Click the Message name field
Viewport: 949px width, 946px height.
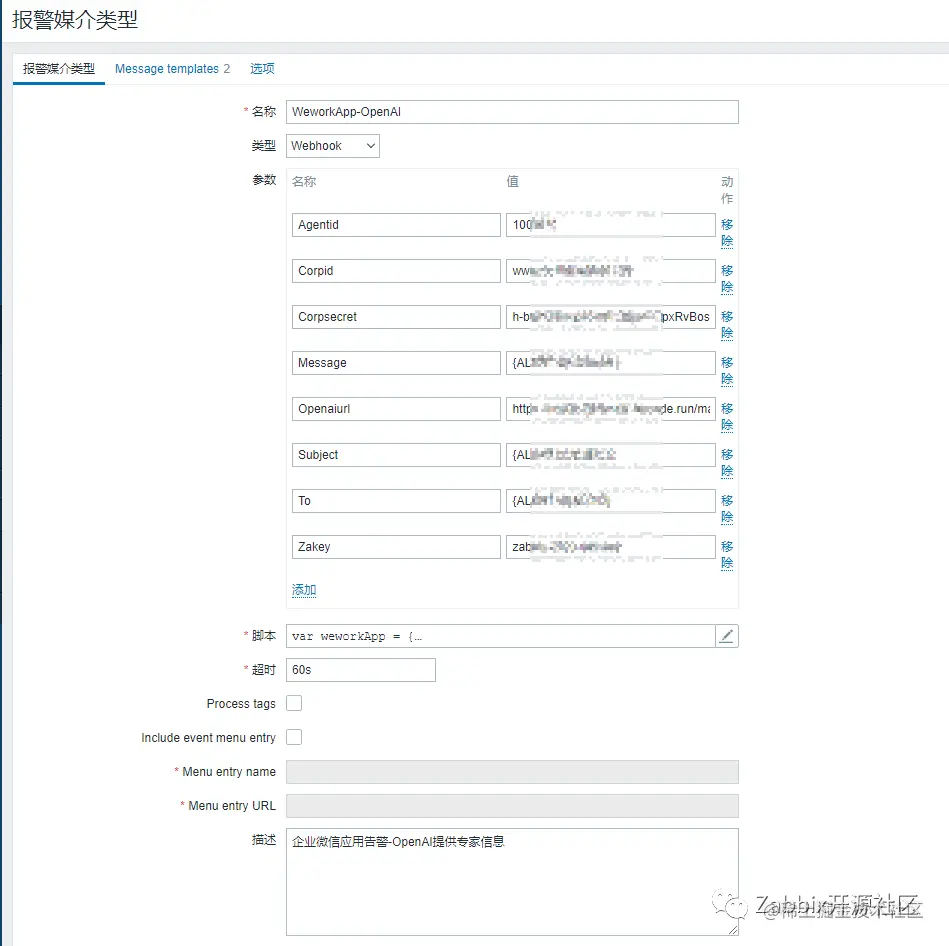396,363
